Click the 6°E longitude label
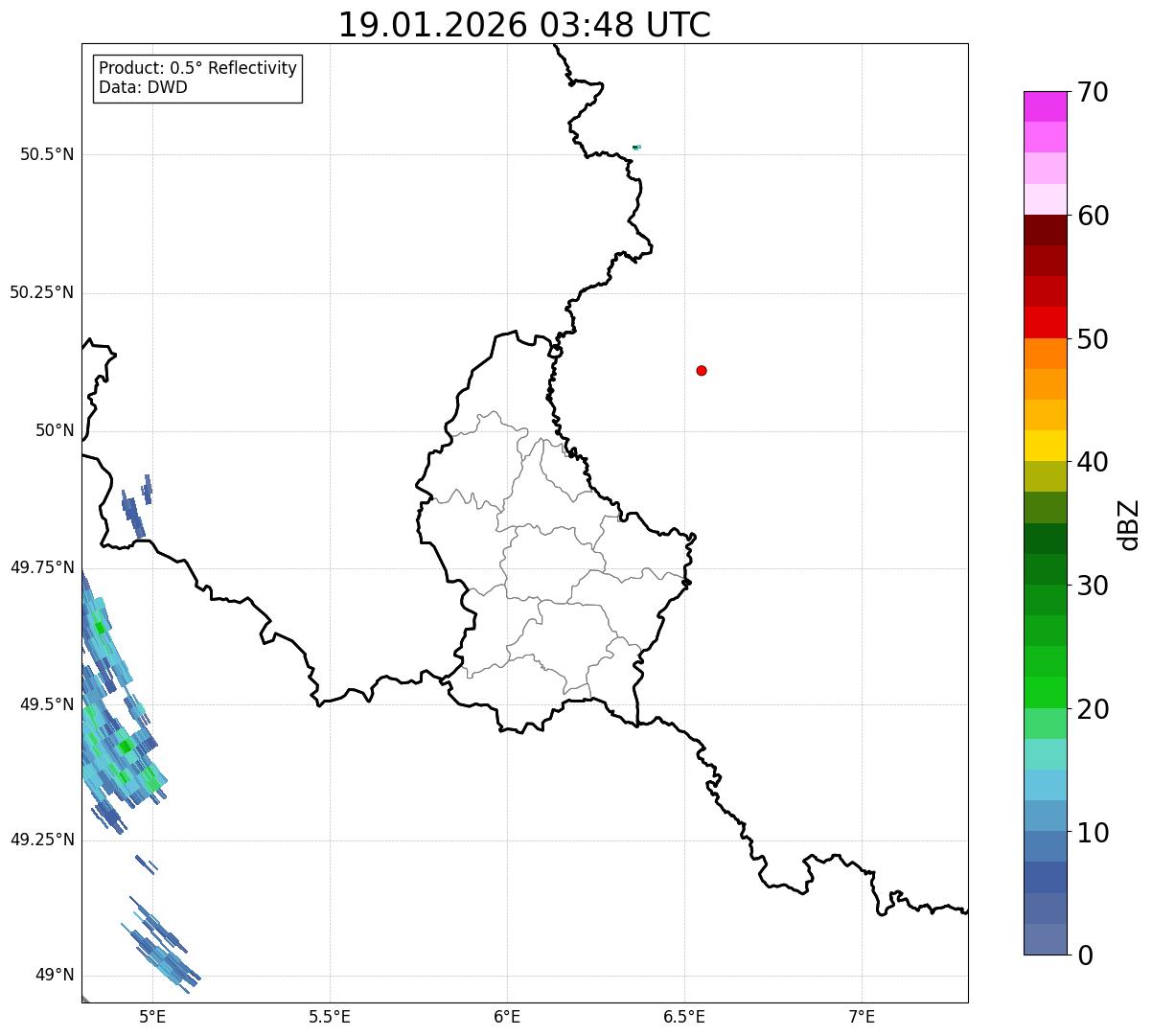Screen dimensions: 1152x1036 click(x=507, y=1017)
